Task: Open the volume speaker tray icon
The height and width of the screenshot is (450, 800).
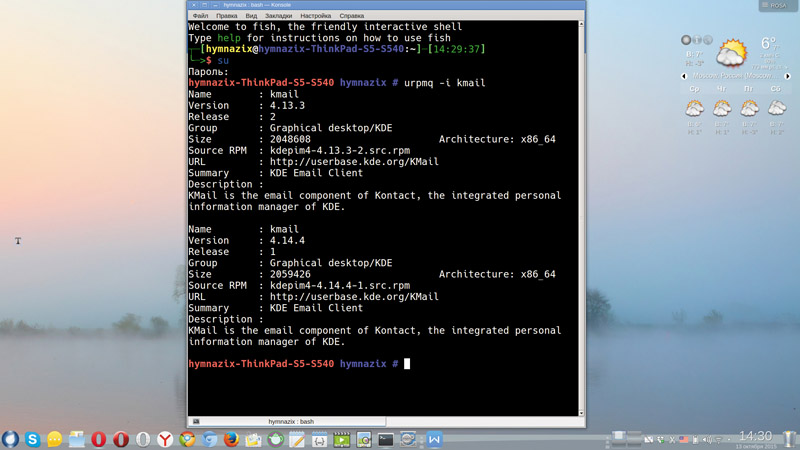Action: tap(708, 439)
